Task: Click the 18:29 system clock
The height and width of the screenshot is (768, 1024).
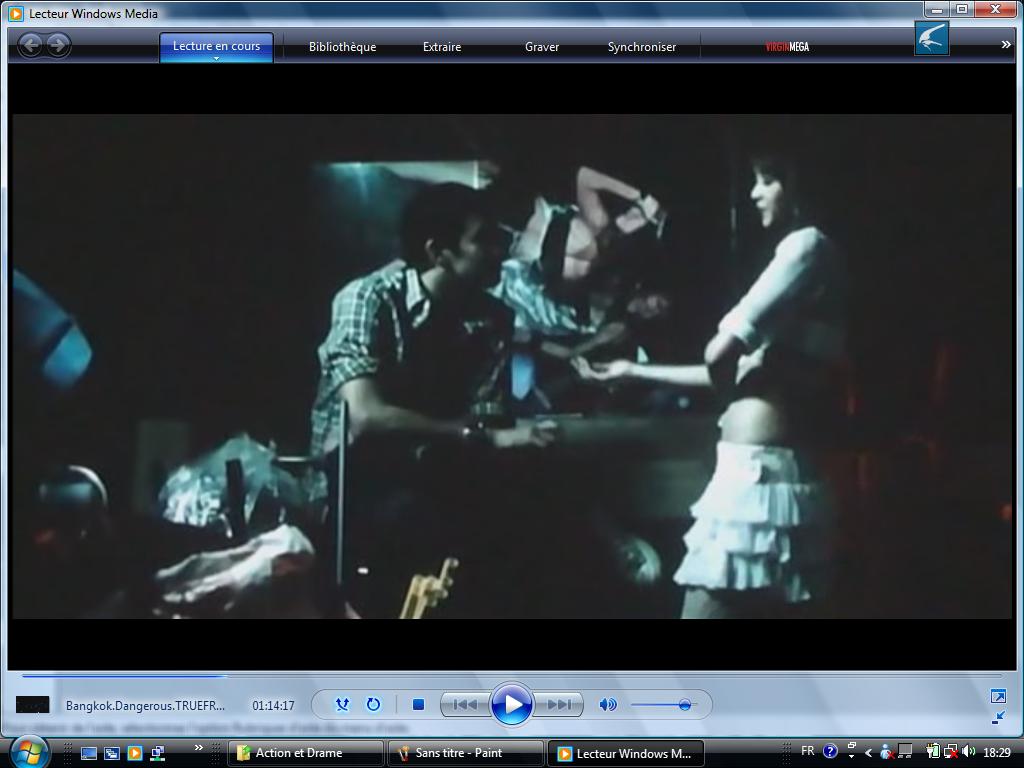Action: tap(997, 752)
